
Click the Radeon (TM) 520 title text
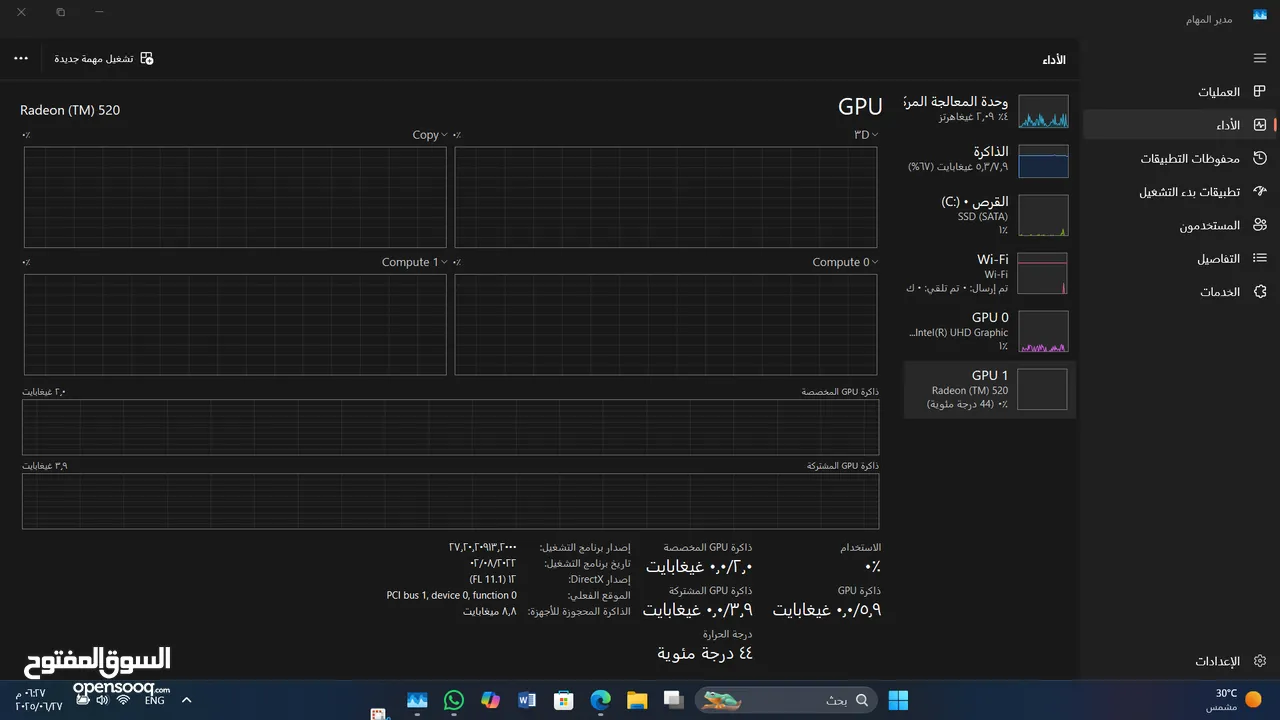point(70,110)
